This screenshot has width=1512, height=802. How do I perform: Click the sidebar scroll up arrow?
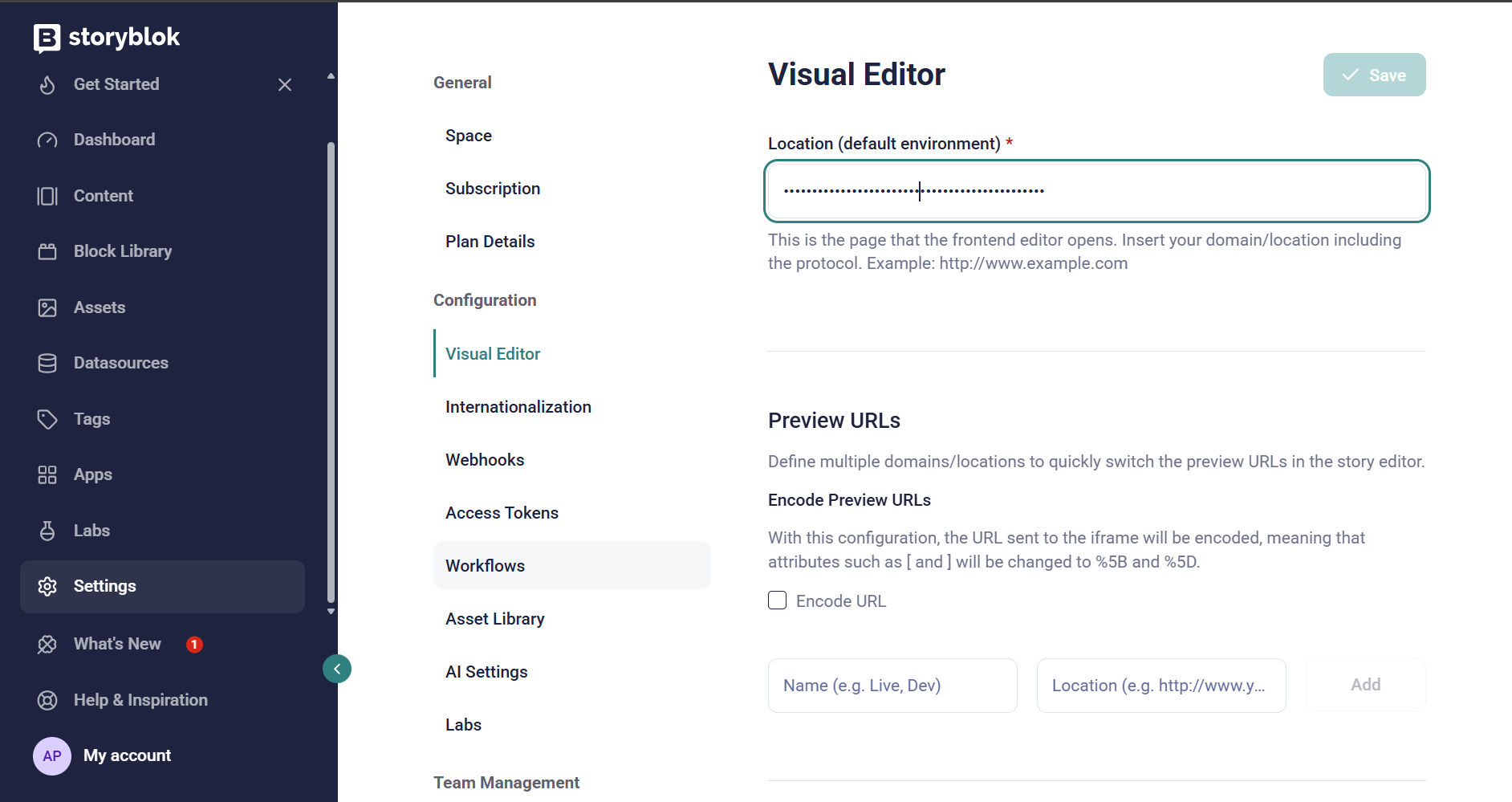[331, 76]
